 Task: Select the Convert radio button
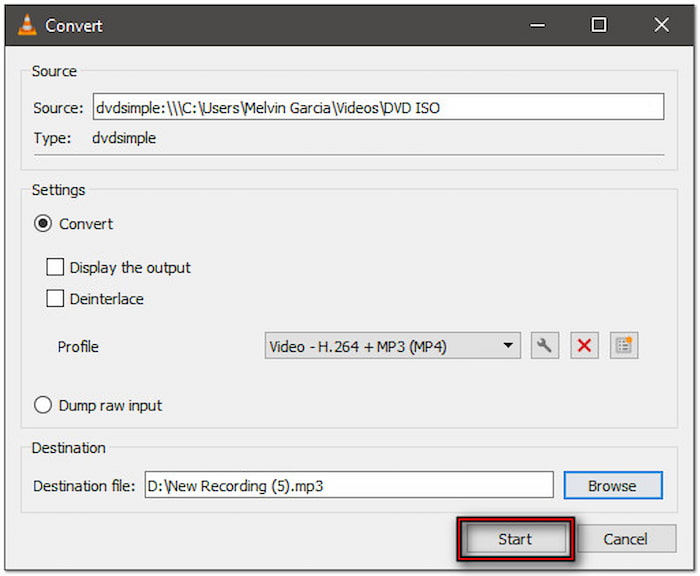43,224
